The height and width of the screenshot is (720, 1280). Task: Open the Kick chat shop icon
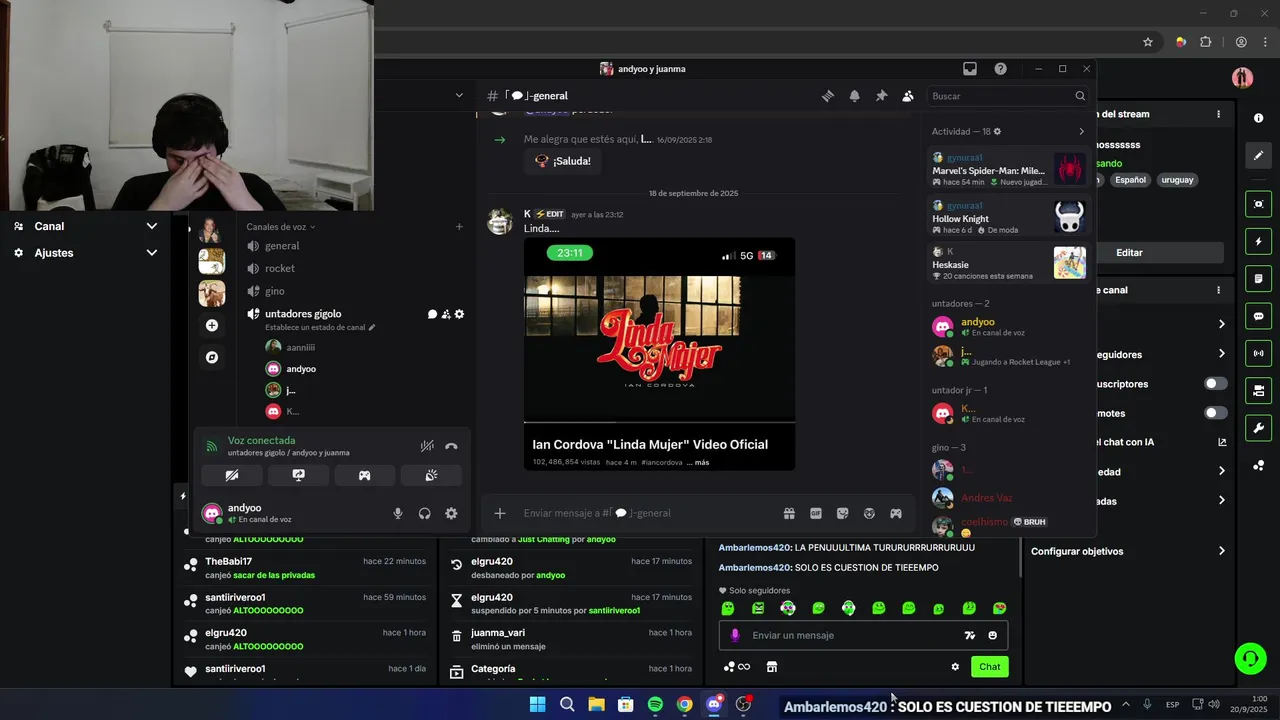pos(771,667)
